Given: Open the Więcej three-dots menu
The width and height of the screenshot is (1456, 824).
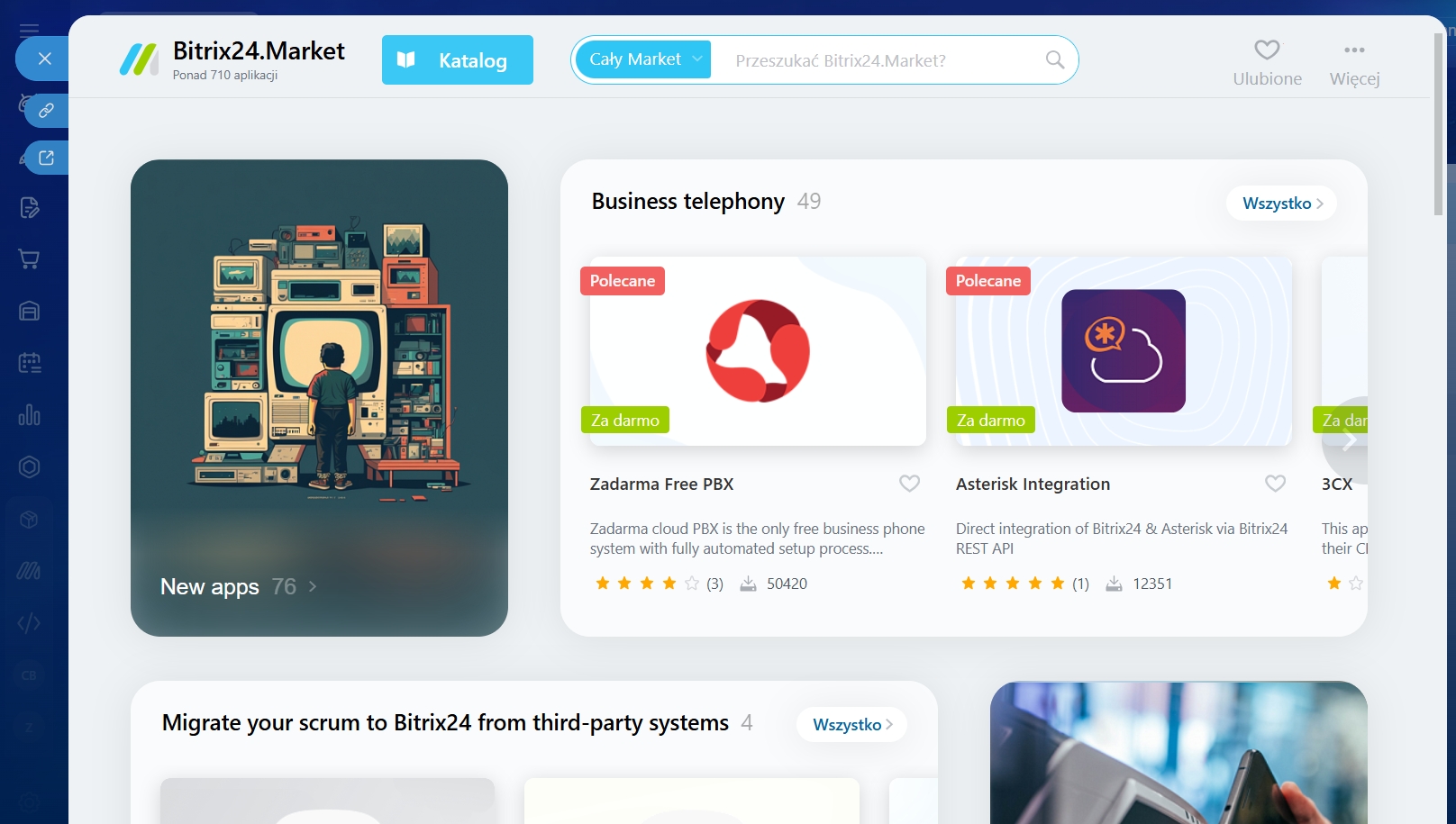Looking at the screenshot, I should tap(1353, 50).
